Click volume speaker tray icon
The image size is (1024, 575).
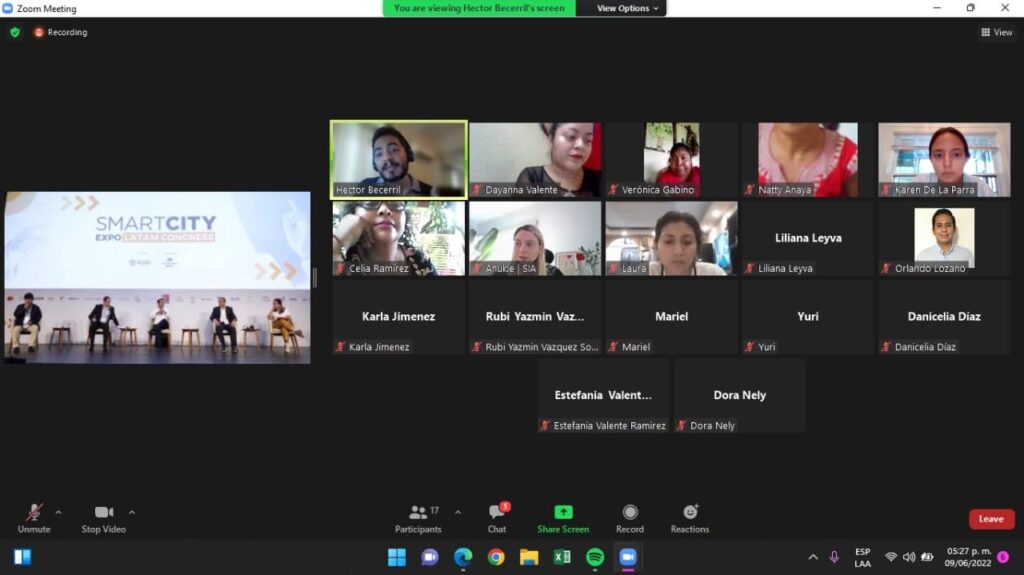(909, 557)
